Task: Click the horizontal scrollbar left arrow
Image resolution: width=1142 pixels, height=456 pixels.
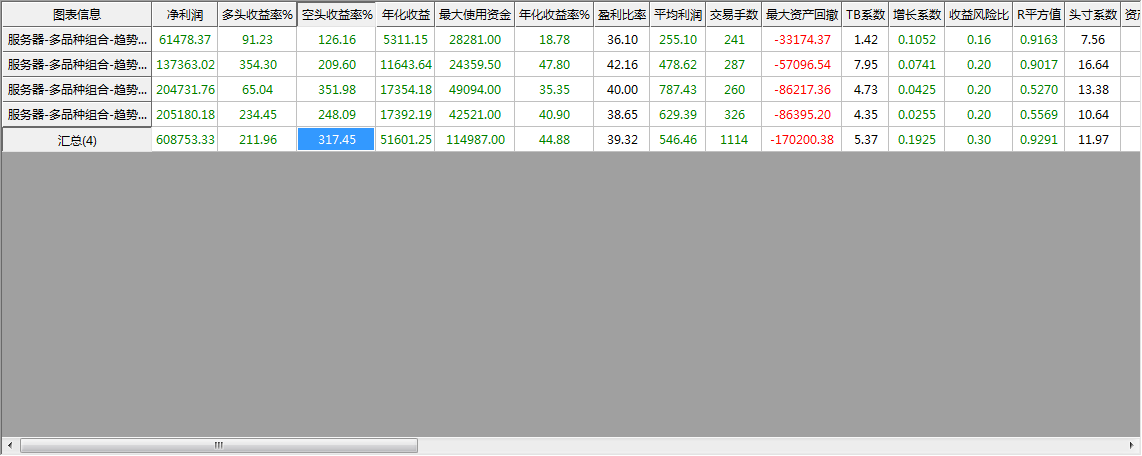Action: tap(9, 446)
